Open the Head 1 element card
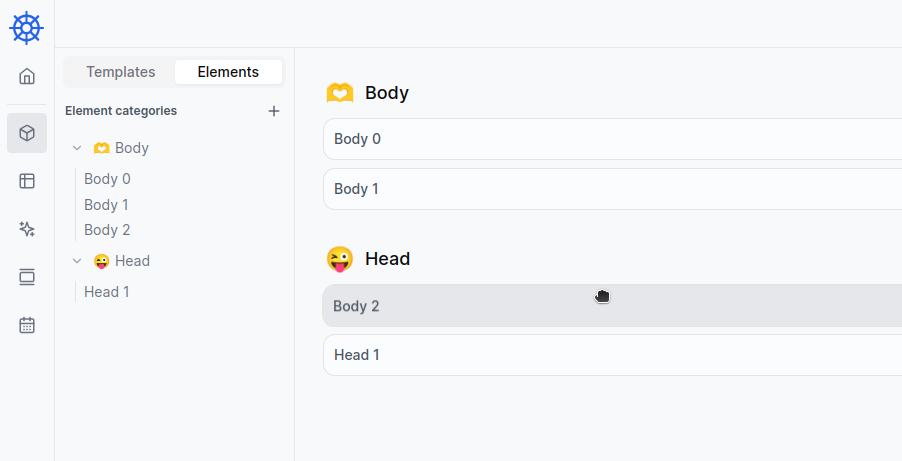The image size is (902, 461). point(612,355)
